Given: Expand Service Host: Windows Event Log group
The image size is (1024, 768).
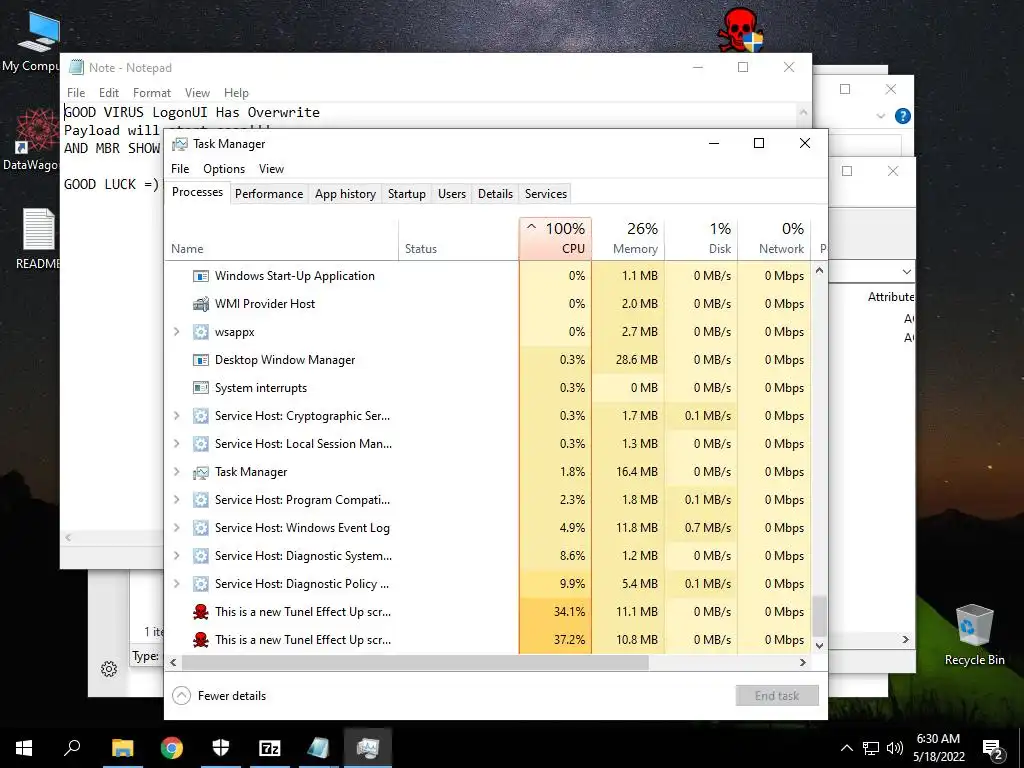Looking at the screenshot, I should [x=176, y=528].
